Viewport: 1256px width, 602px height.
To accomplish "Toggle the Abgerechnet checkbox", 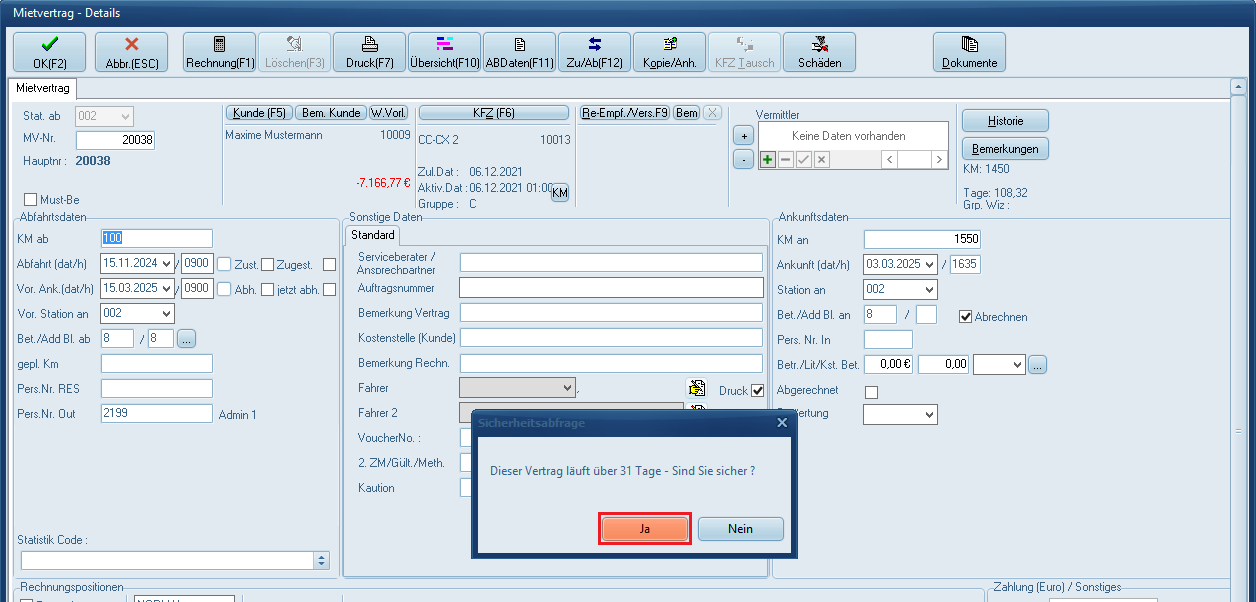I will pos(871,392).
